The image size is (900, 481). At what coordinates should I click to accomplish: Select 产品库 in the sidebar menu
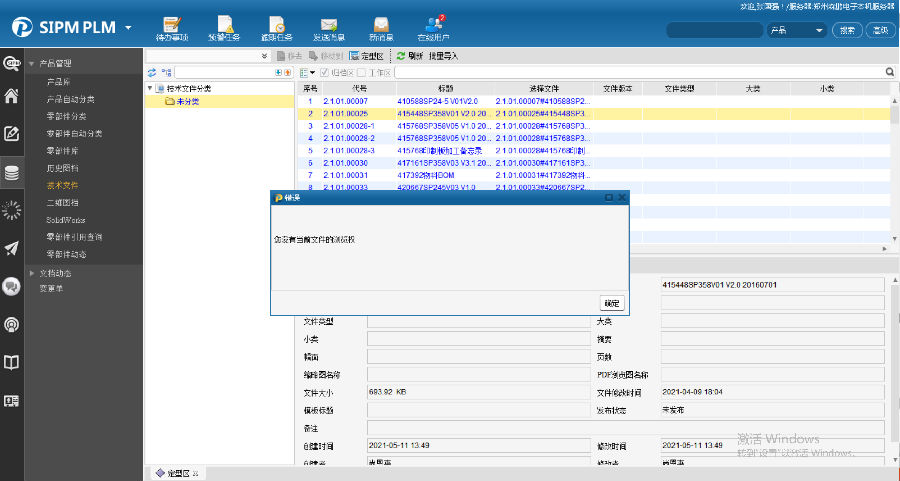(x=59, y=81)
